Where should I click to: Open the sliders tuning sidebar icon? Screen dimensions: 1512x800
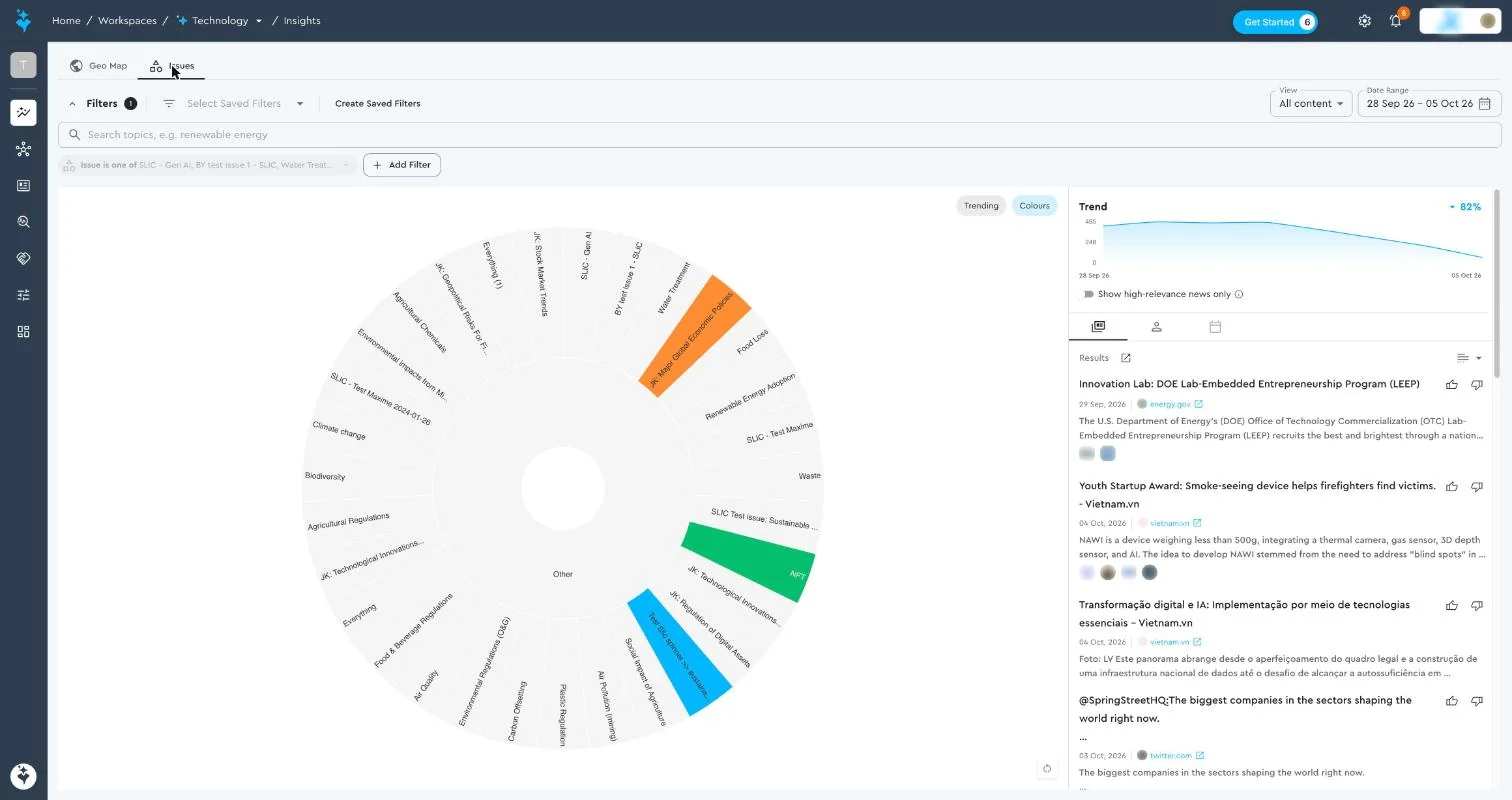point(23,295)
